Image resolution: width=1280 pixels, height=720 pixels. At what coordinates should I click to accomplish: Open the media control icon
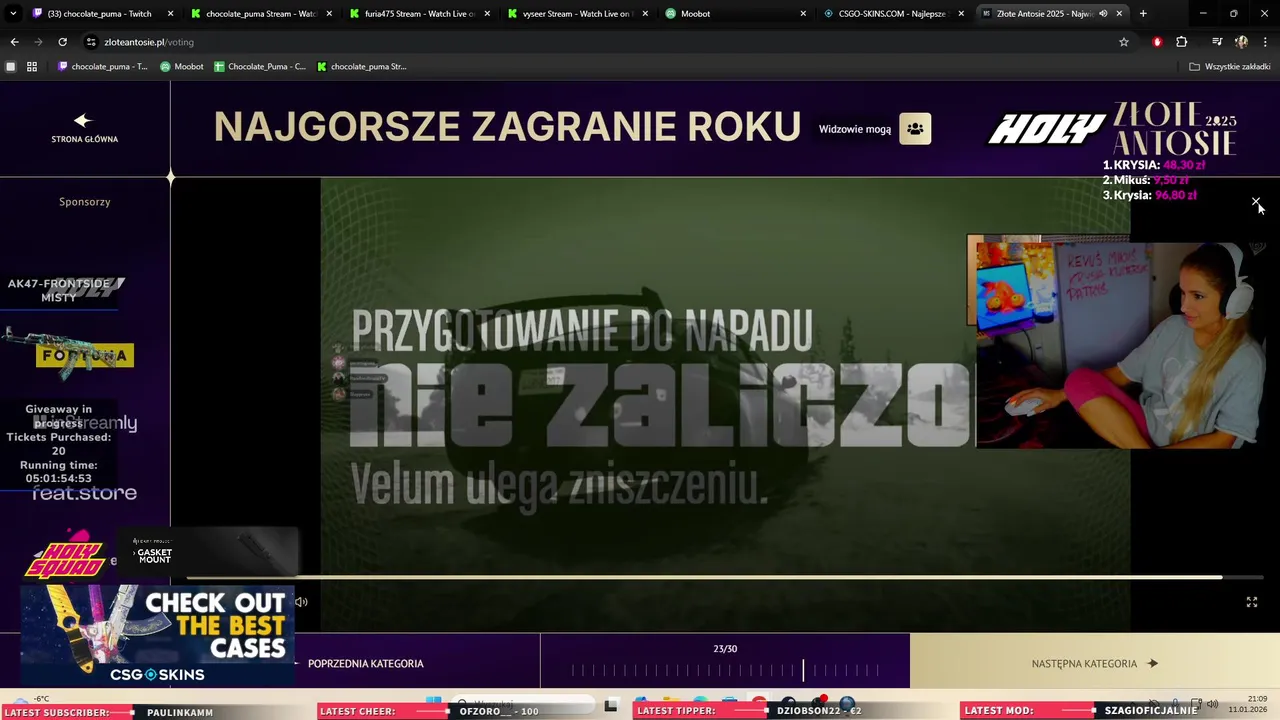click(1217, 42)
